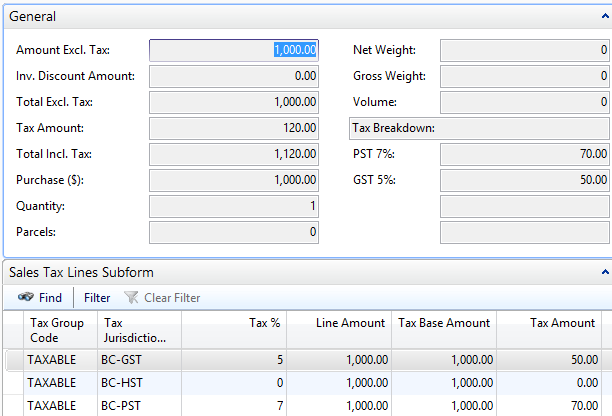The width and height of the screenshot is (612, 416).
Task: Sort by Line Amount column header
Action: 339,330
